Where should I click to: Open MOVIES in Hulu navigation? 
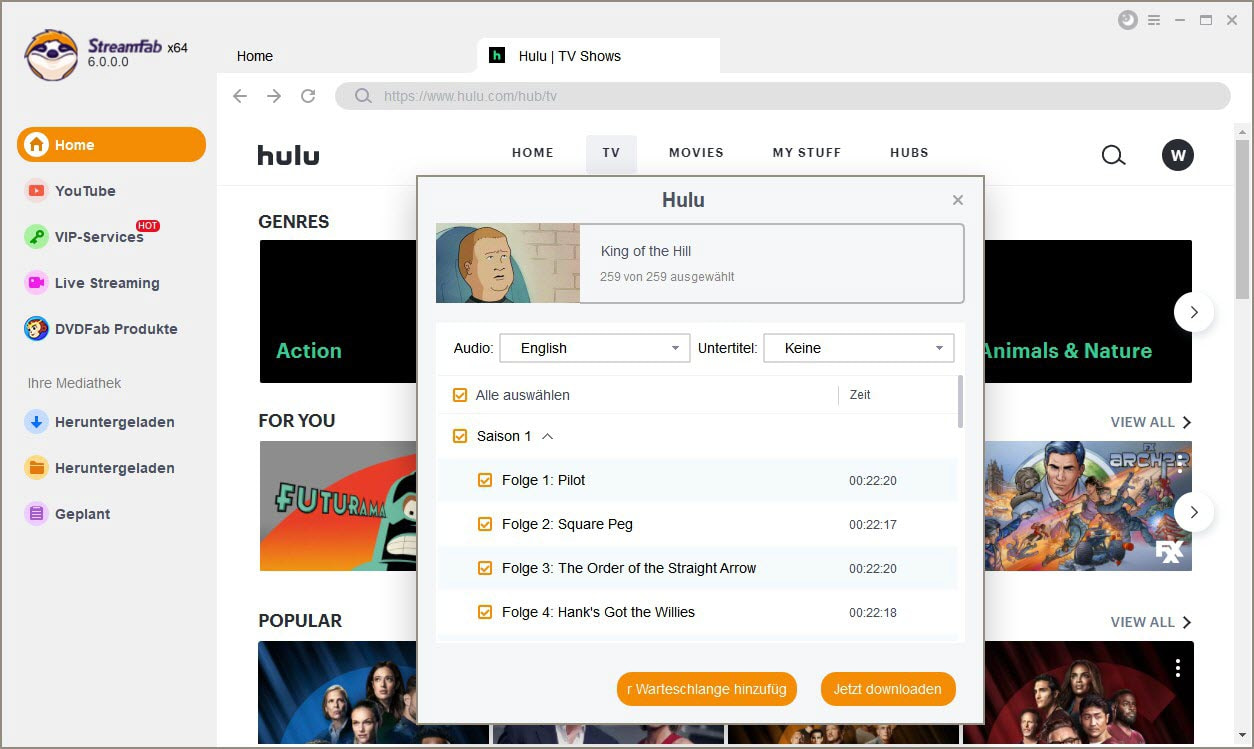coord(696,153)
